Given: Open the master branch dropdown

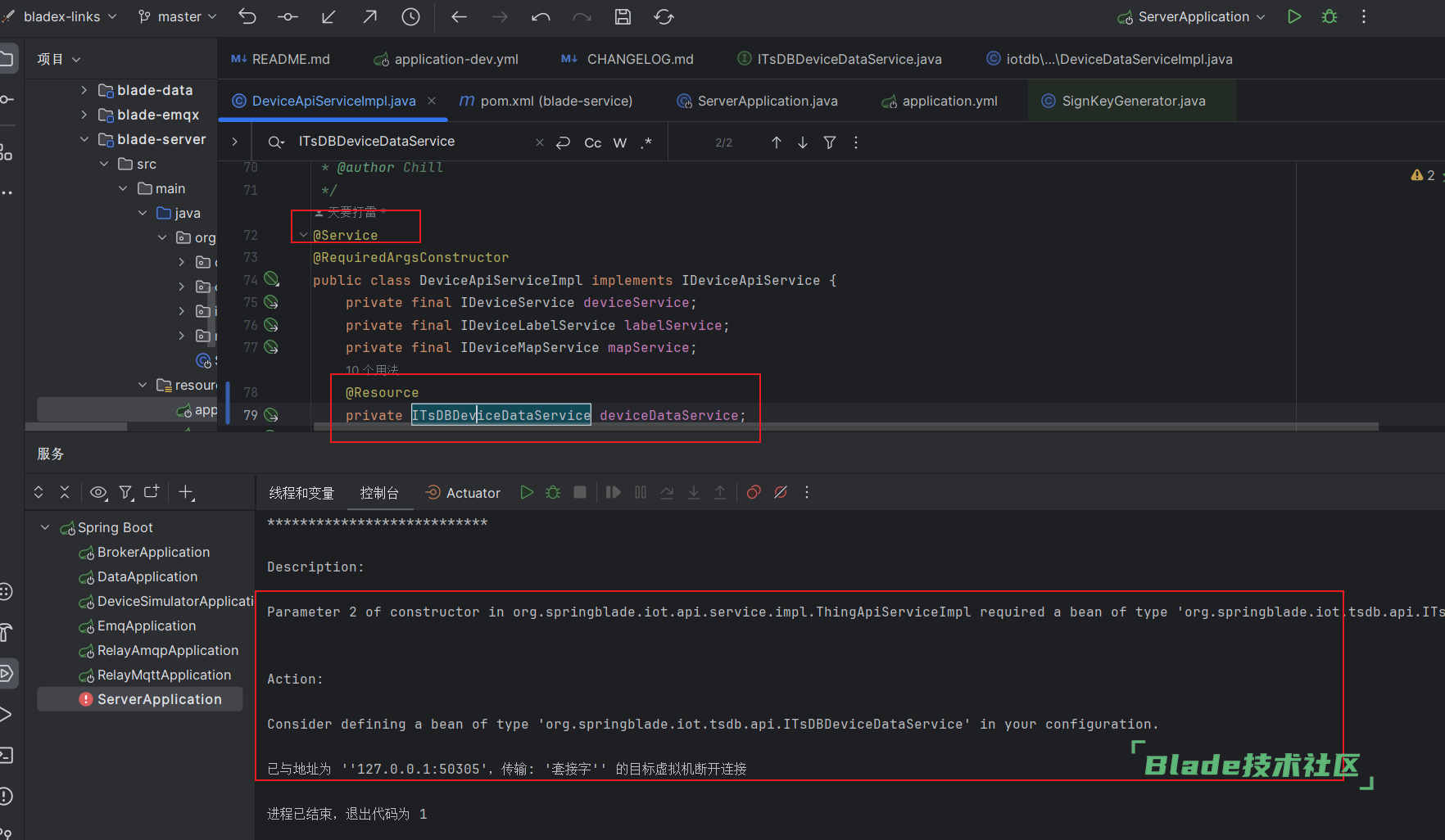Looking at the screenshot, I should 177,16.
